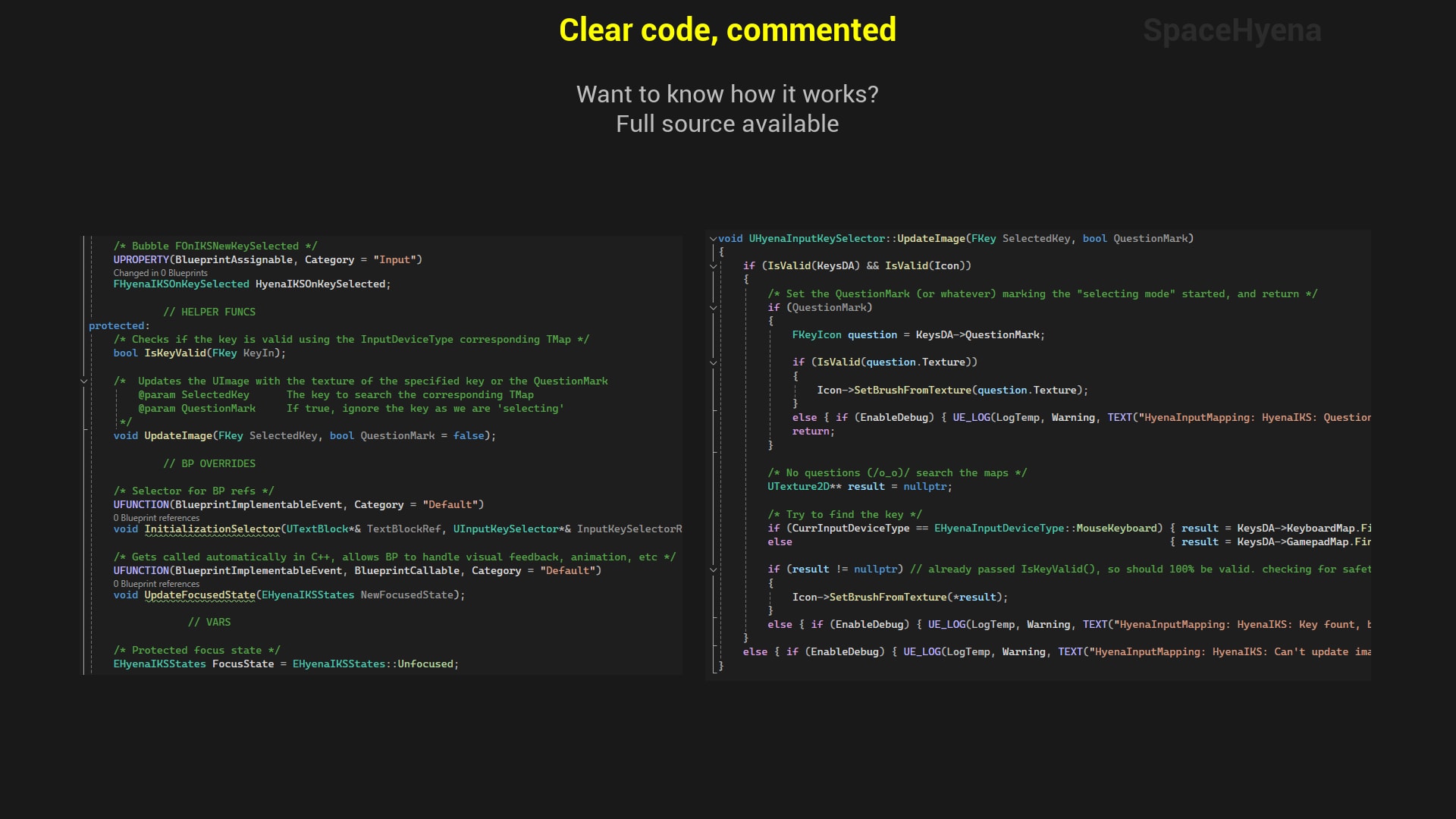Collapse the 'Updates the UImage' comment block chevron

[84, 381]
